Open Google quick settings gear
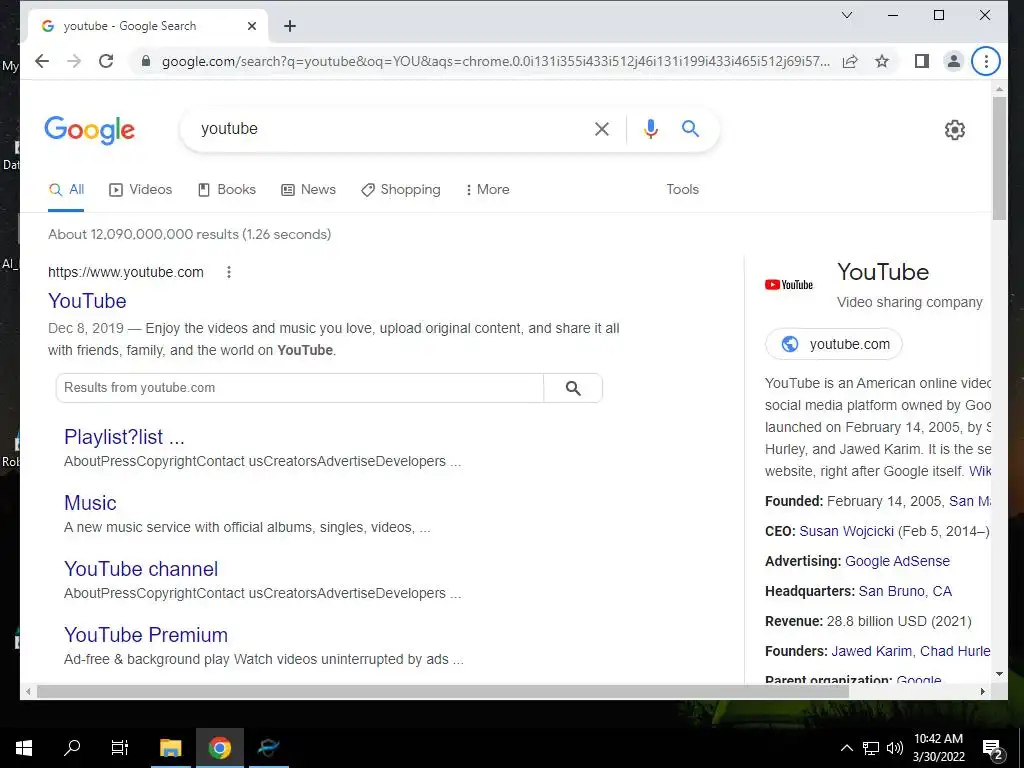The height and width of the screenshot is (768, 1024). tap(955, 130)
